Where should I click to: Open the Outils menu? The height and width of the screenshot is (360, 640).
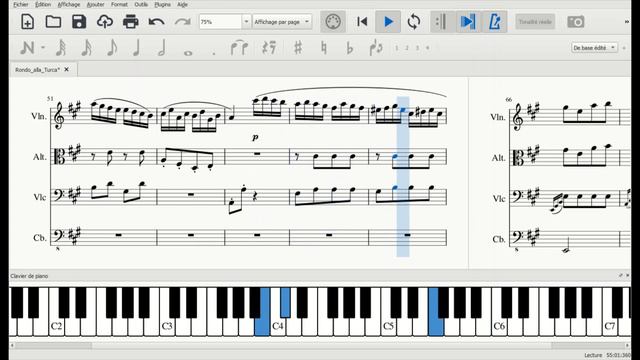141,4
